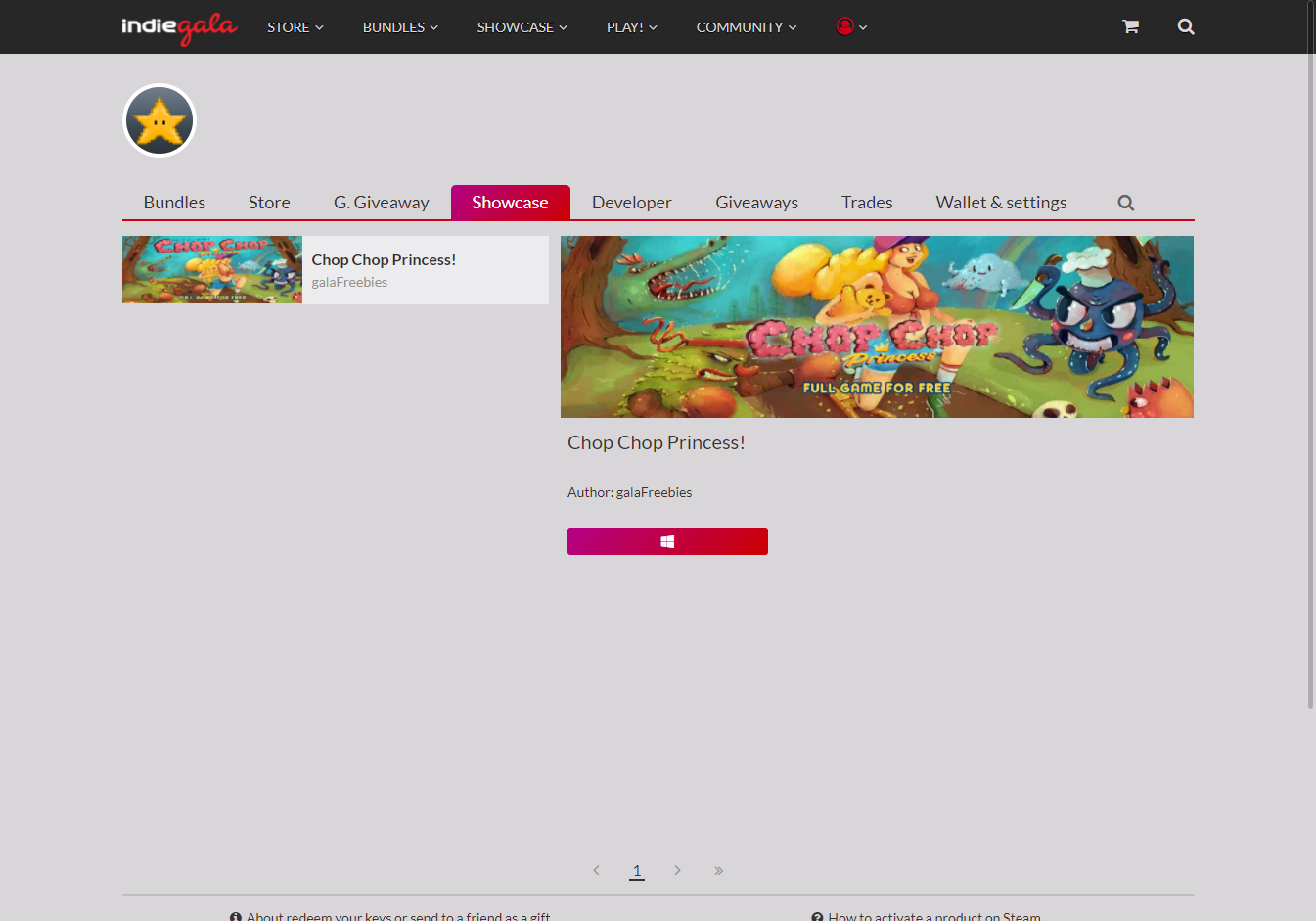Switch to the G. Giveaway tab
The width and height of the screenshot is (1316, 921).
pyautogui.click(x=382, y=203)
